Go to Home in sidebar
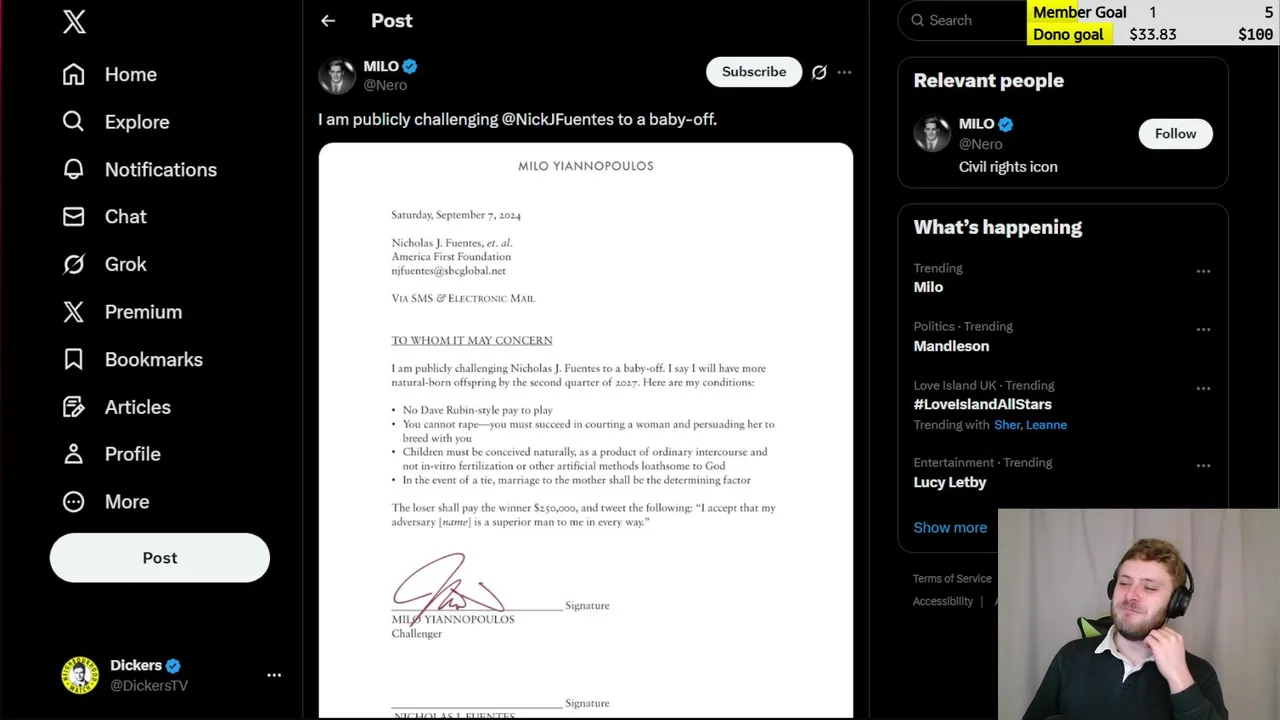 click(x=110, y=75)
